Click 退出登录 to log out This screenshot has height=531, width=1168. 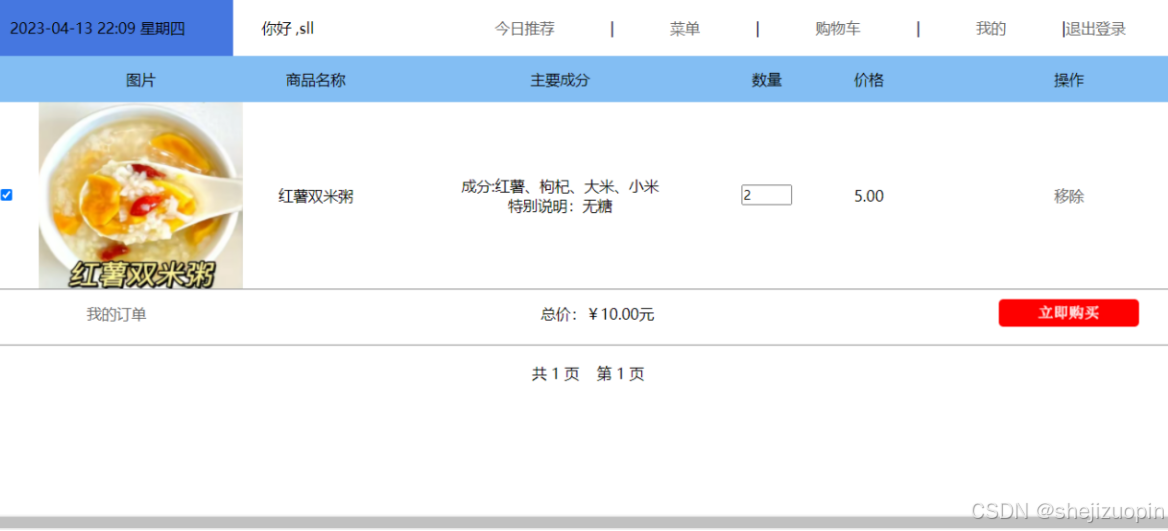click(1095, 29)
